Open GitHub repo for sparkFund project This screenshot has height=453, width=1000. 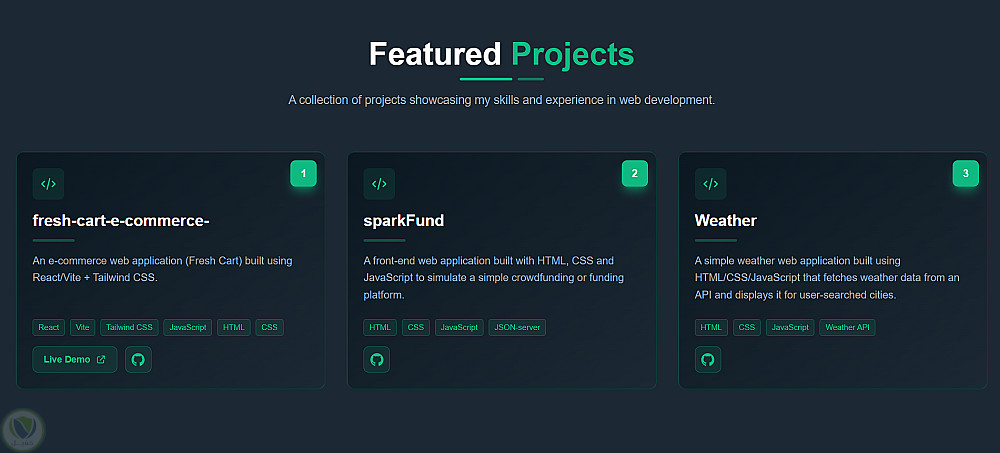click(377, 360)
